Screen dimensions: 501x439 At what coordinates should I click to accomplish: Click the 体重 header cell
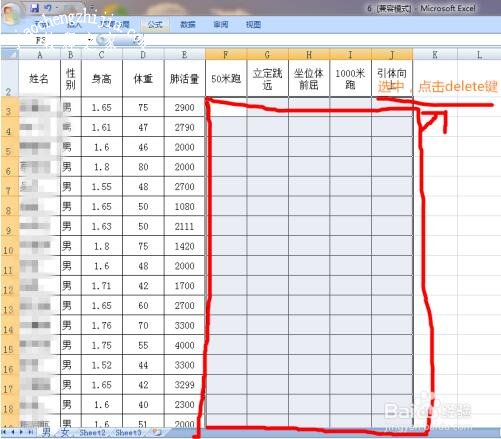click(143, 79)
